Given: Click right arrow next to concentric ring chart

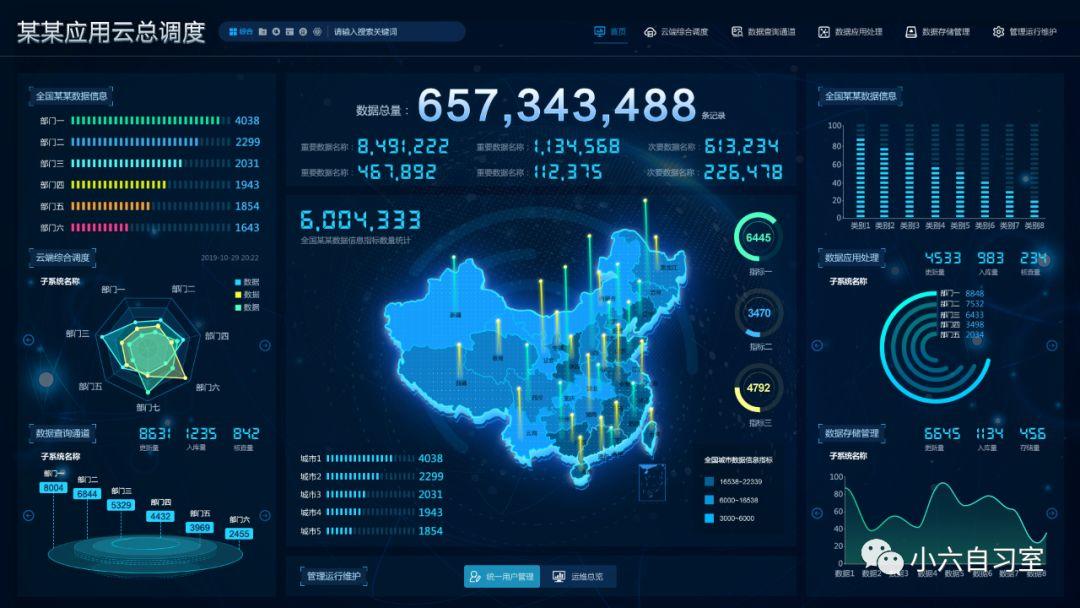Looking at the screenshot, I should 1051,345.
